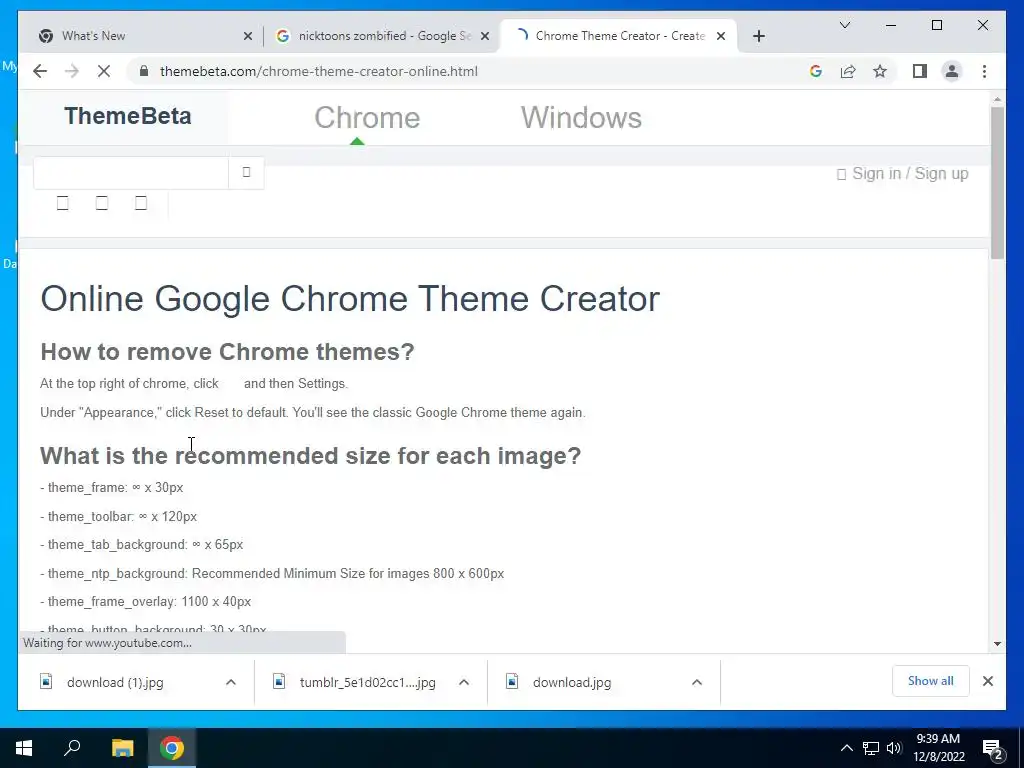Click the forward navigation arrow

click(72, 71)
